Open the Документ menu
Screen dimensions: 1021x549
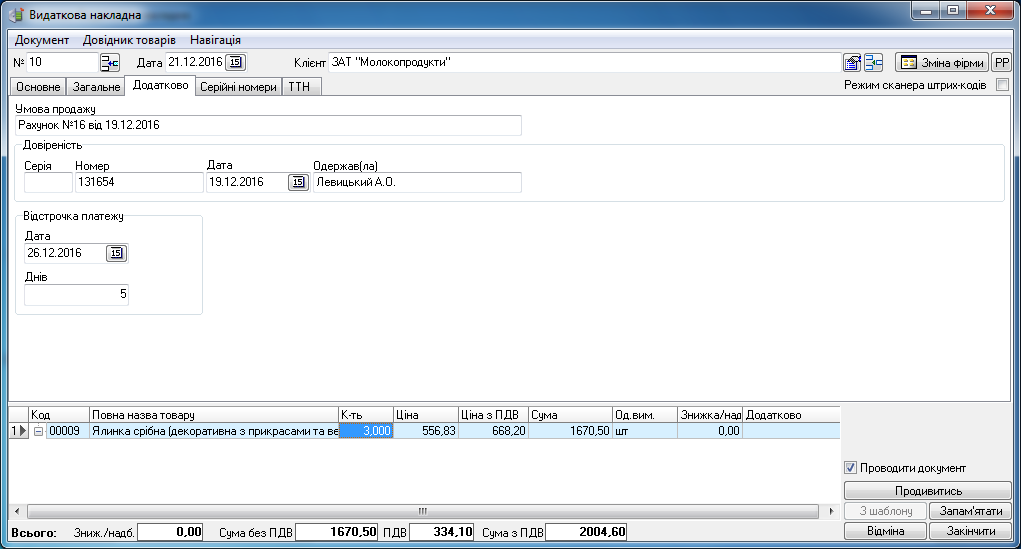pos(42,40)
